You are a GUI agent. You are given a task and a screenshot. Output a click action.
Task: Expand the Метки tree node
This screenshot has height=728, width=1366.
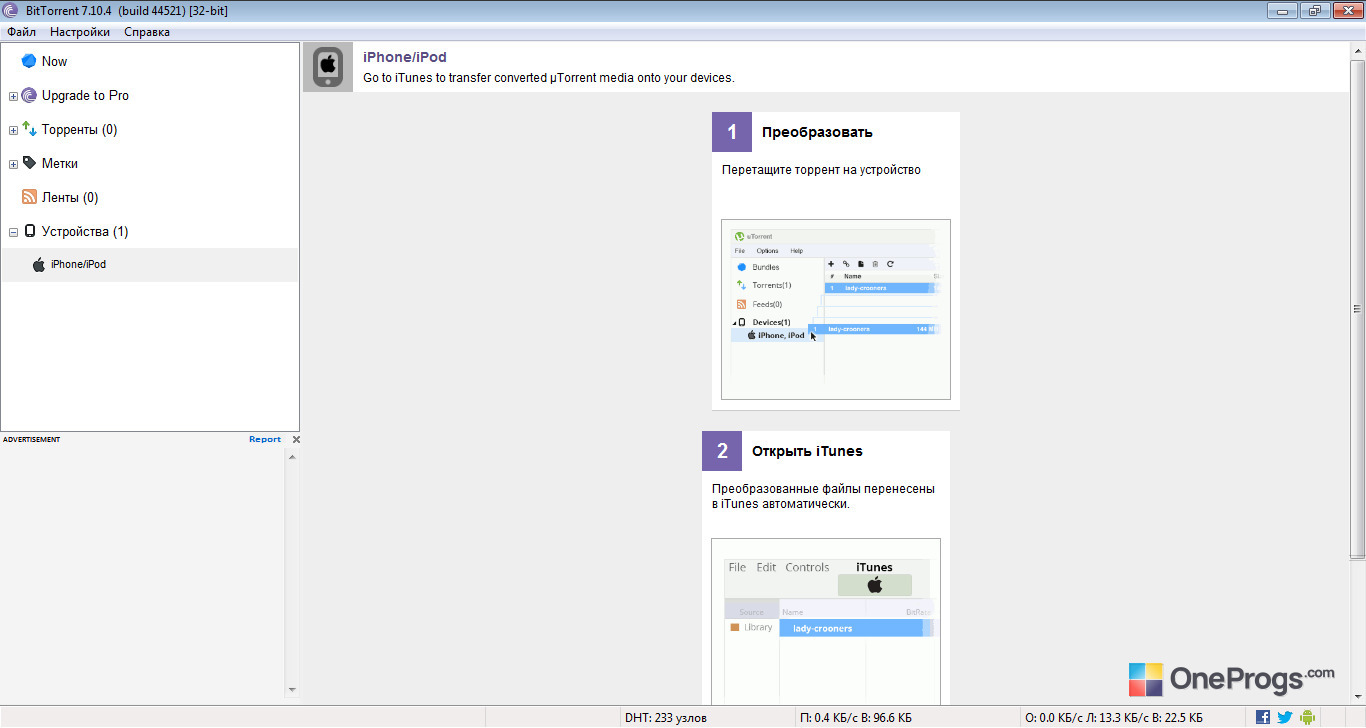click(13, 165)
